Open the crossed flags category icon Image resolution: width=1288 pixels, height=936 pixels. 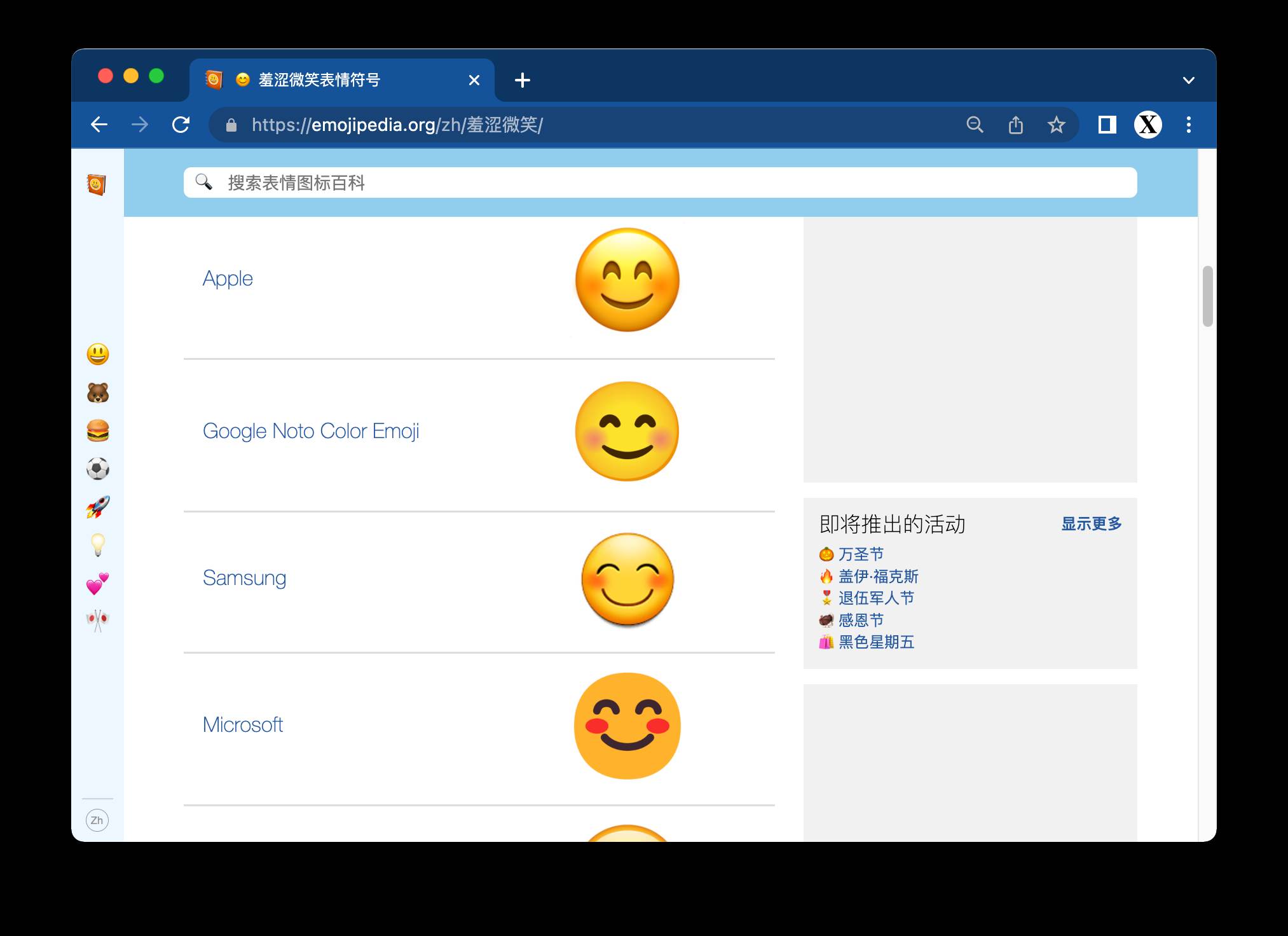(97, 621)
